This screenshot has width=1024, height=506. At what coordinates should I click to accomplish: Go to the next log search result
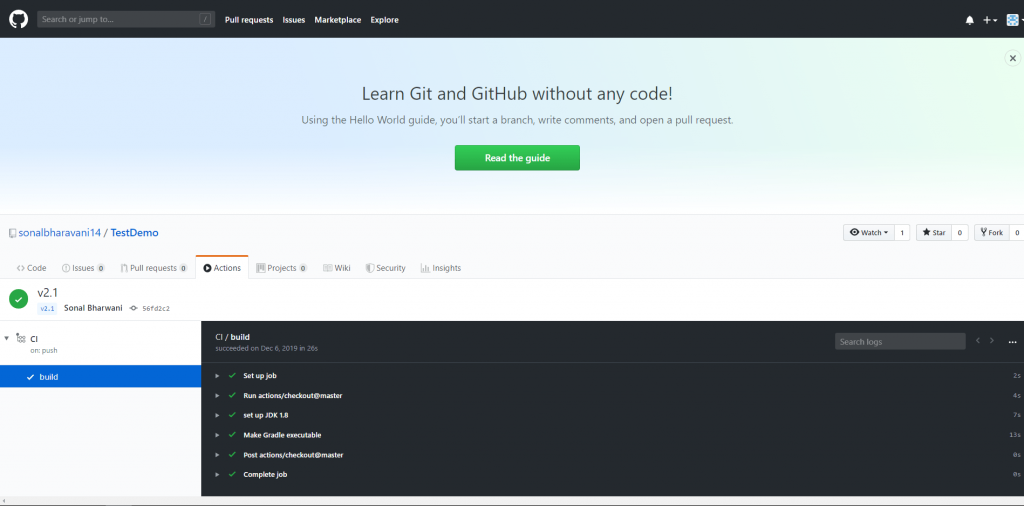point(992,341)
